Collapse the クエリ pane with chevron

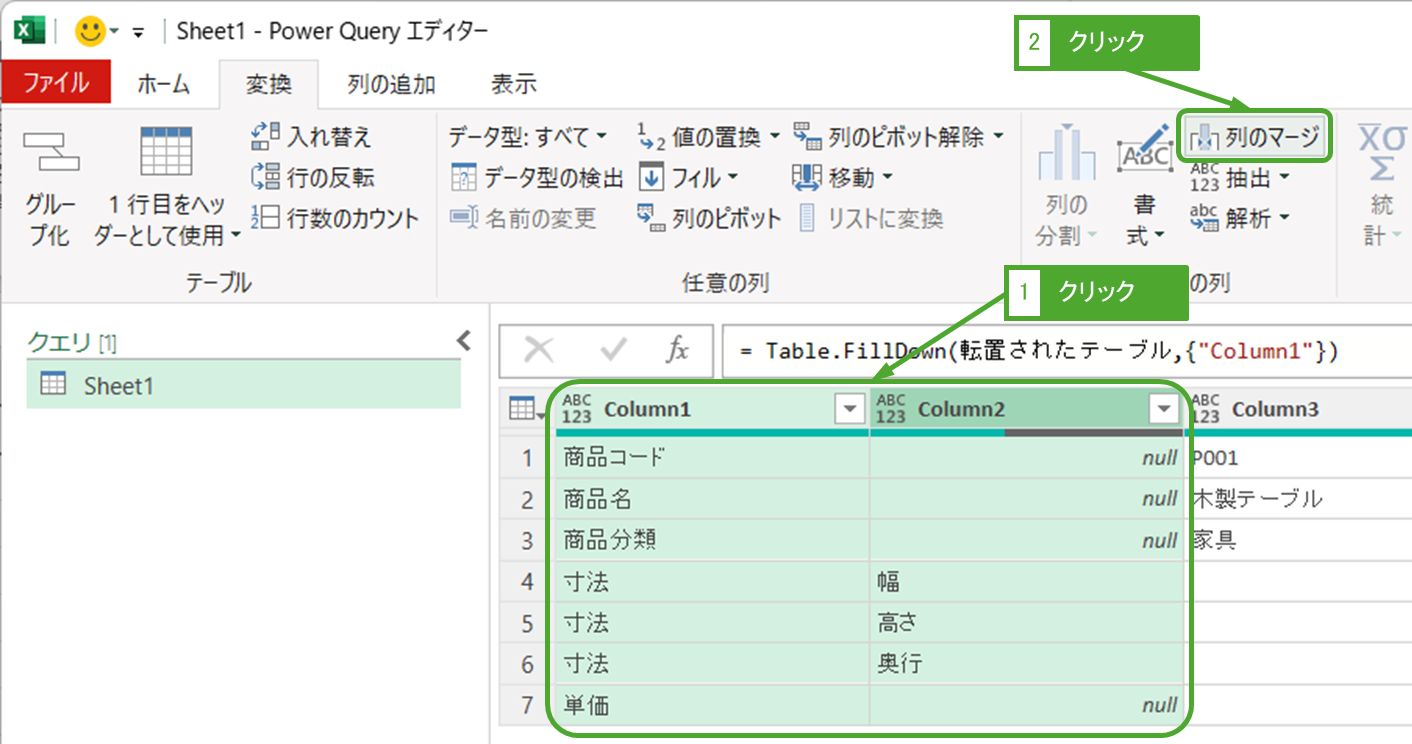click(x=463, y=341)
